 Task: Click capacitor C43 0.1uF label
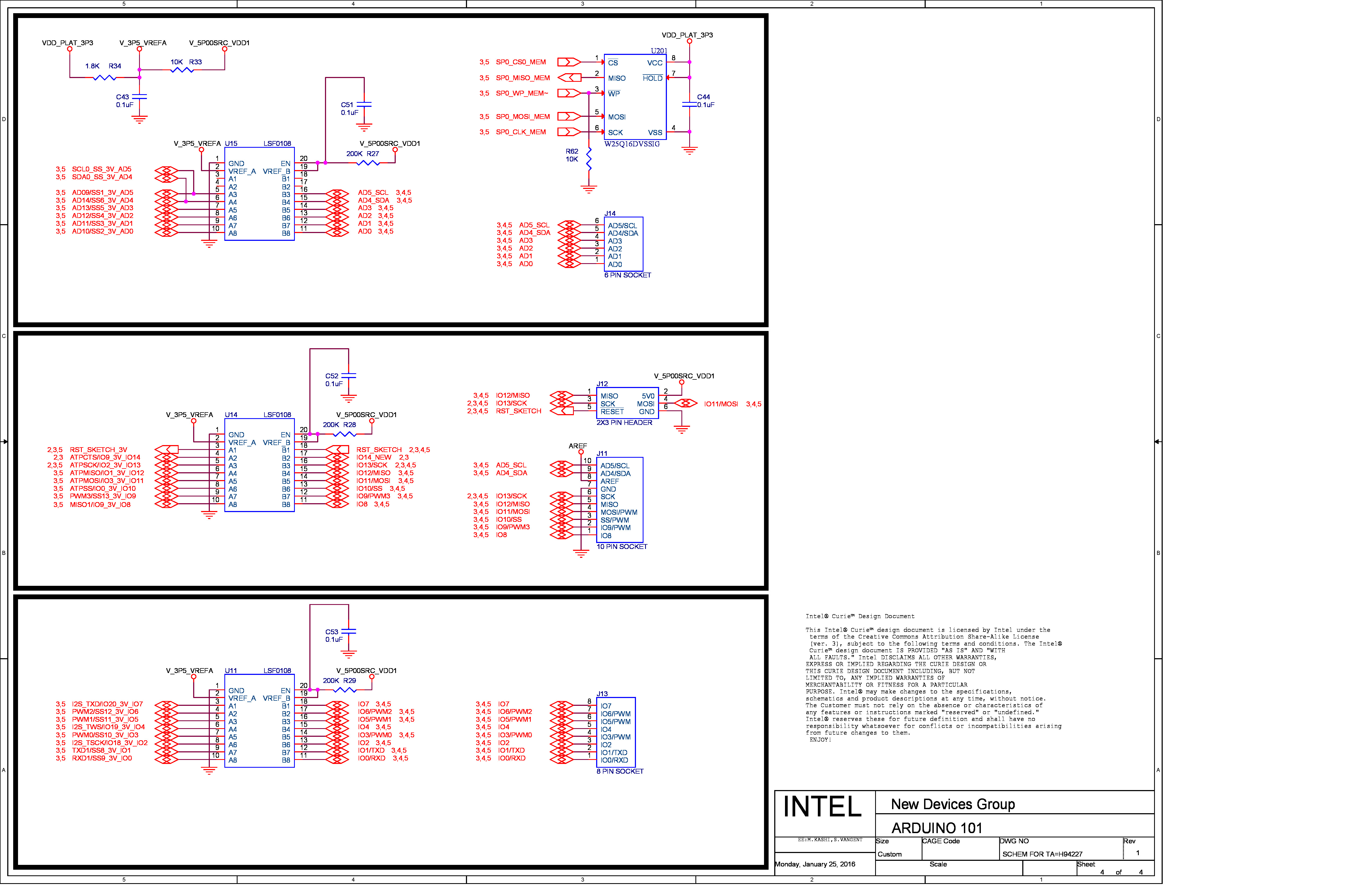click(125, 101)
